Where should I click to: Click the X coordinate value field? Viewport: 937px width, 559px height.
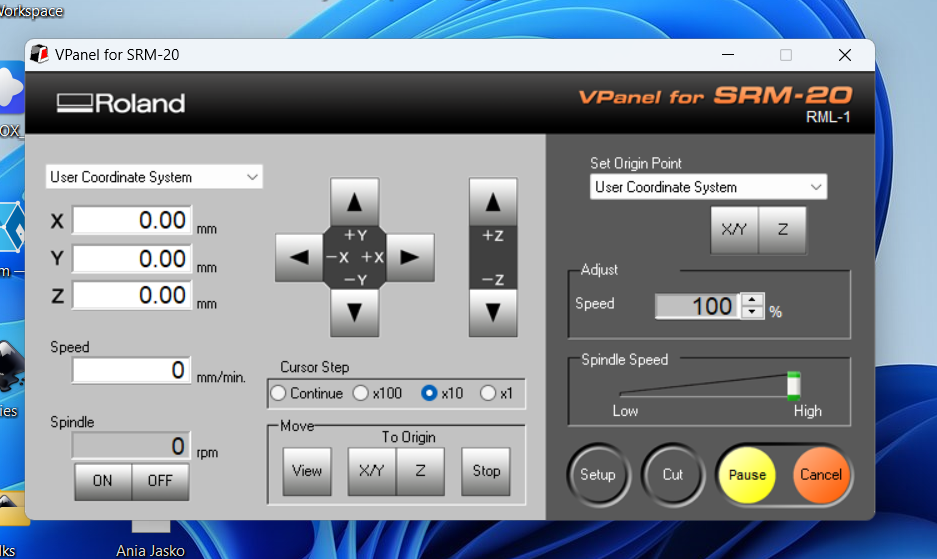tap(132, 221)
